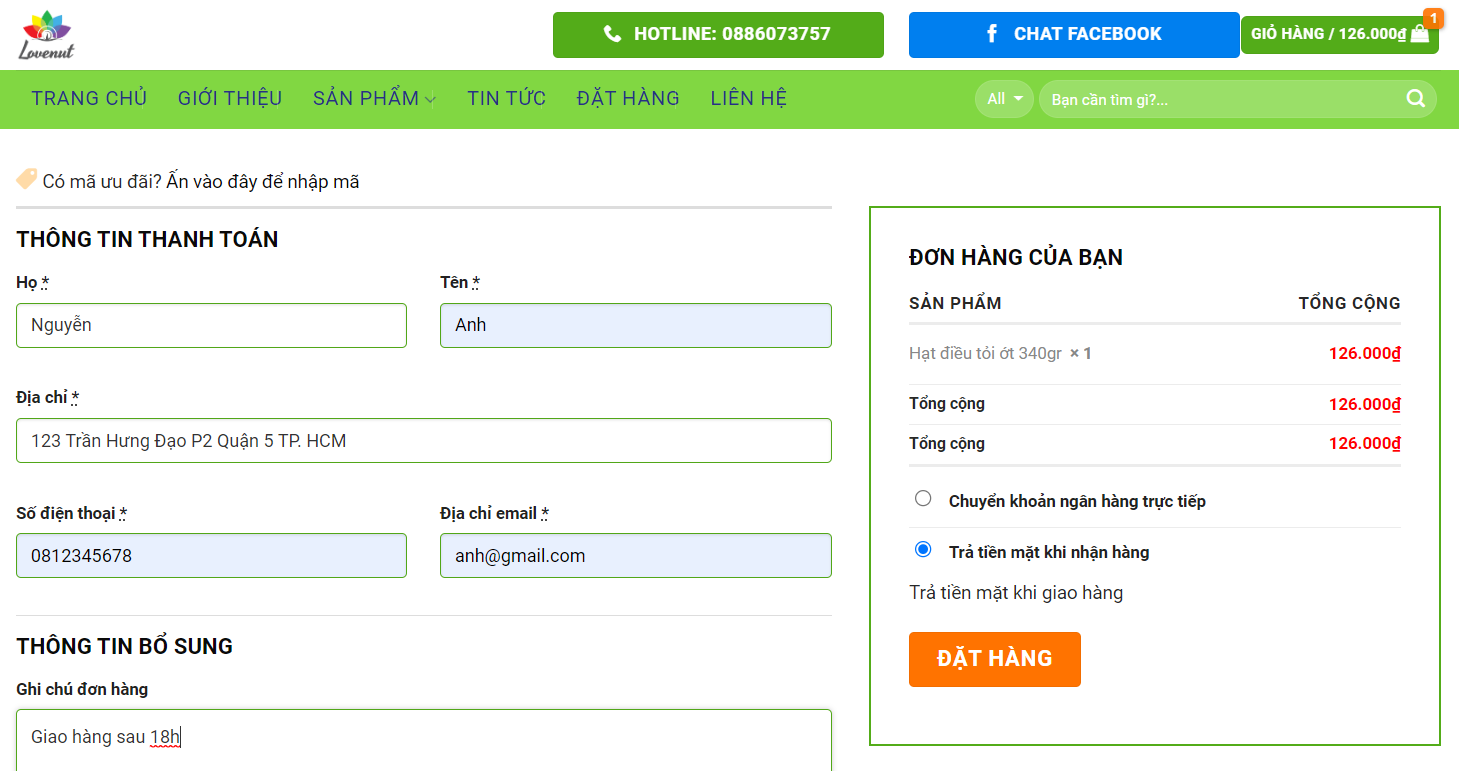Go to Trang Chủ menu item
This screenshot has width=1459, height=771.
[x=89, y=98]
